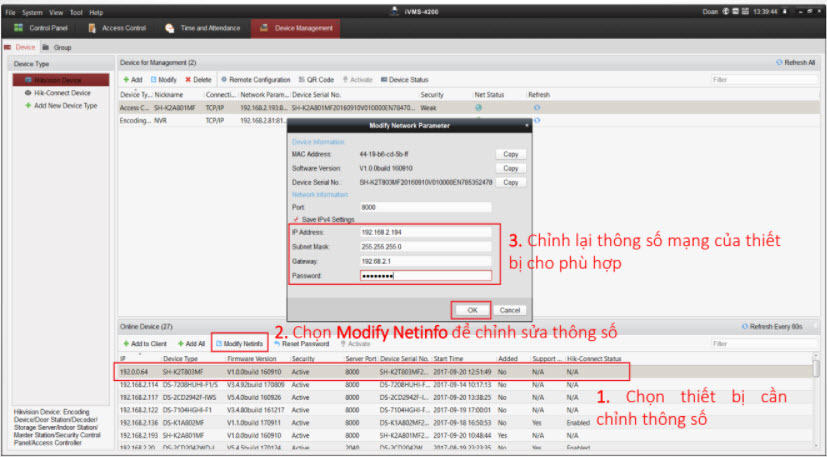Click Modify Netinfo in Online Device

[239, 343]
